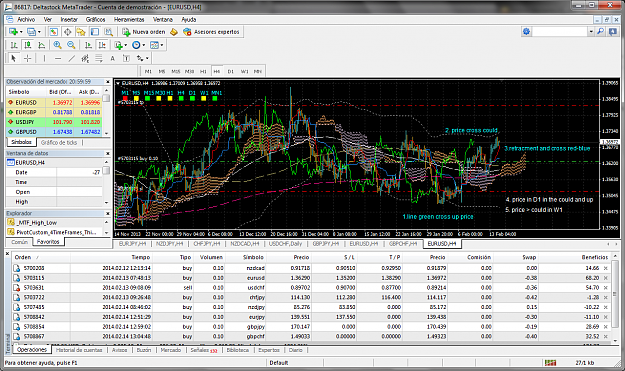
Task: Click the Market Watch scrollbar down arrow
Action: coord(106,134)
